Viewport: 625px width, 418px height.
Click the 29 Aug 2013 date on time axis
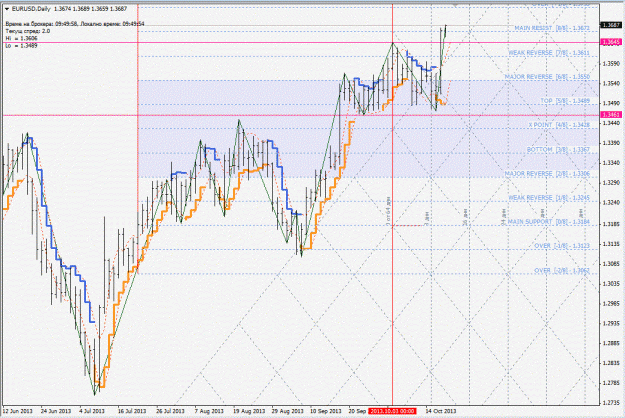point(288,411)
